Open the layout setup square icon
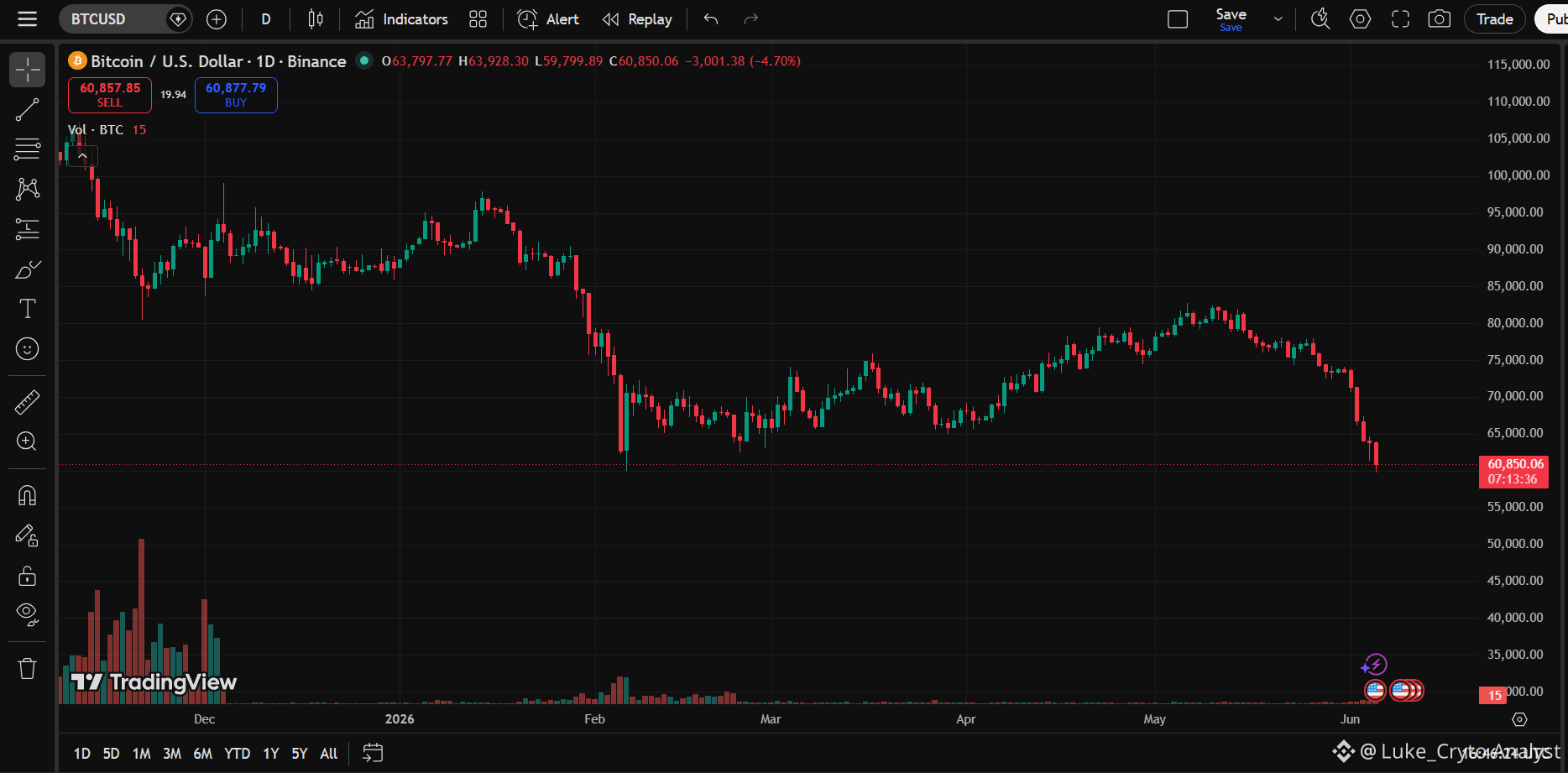The width and height of the screenshot is (1568, 773). pyautogui.click(x=1178, y=19)
